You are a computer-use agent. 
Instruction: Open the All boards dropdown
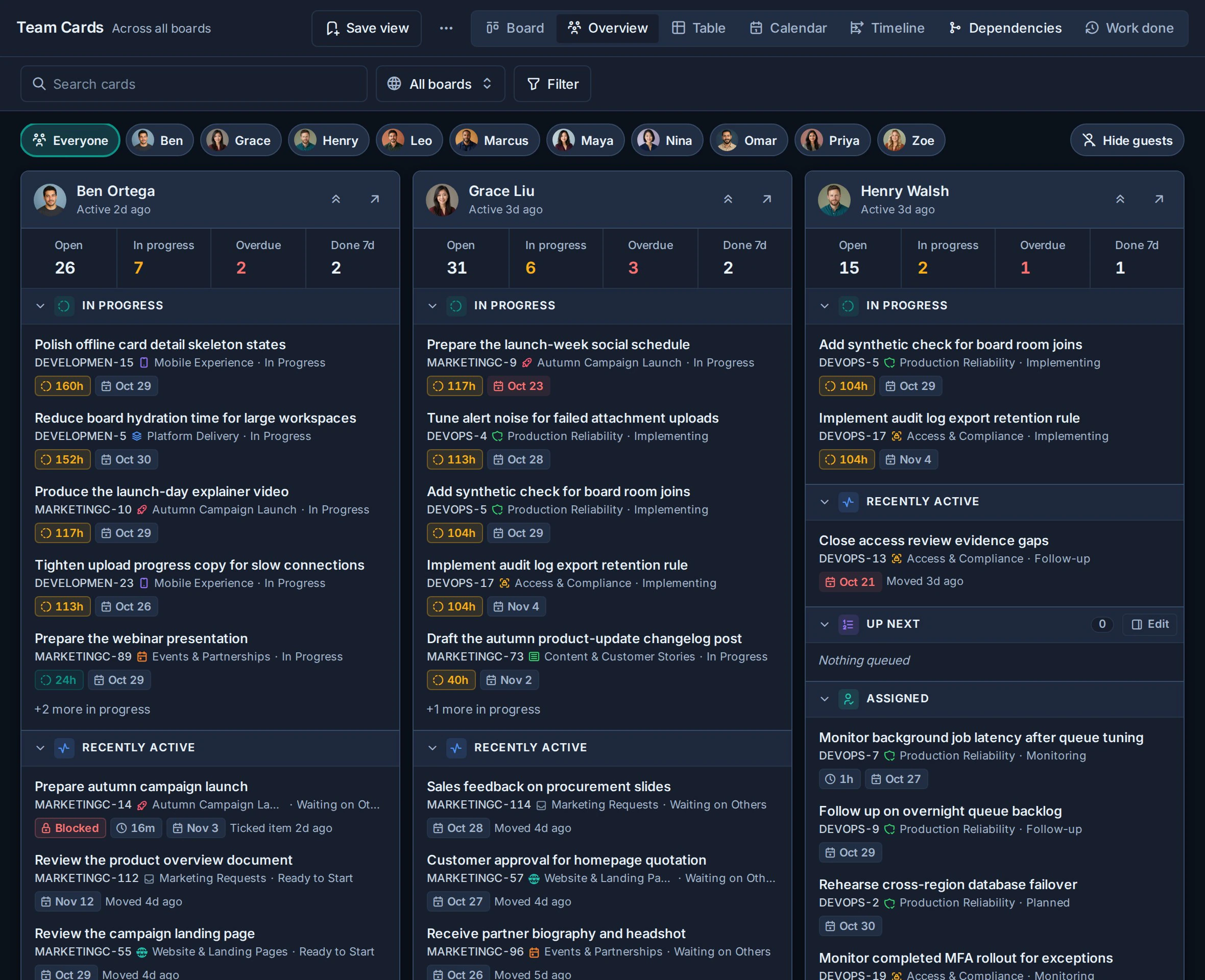(x=441, y=84)
